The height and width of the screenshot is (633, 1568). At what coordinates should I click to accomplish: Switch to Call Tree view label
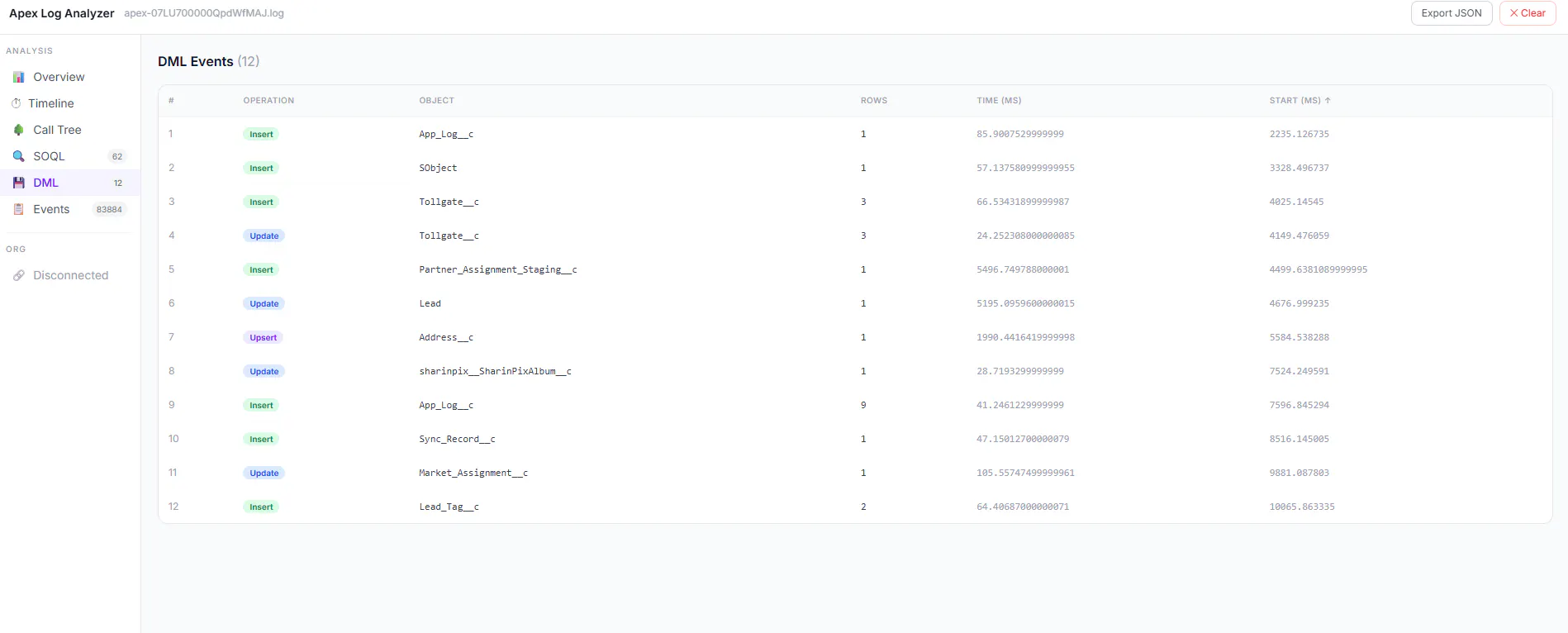click(57, 130)
